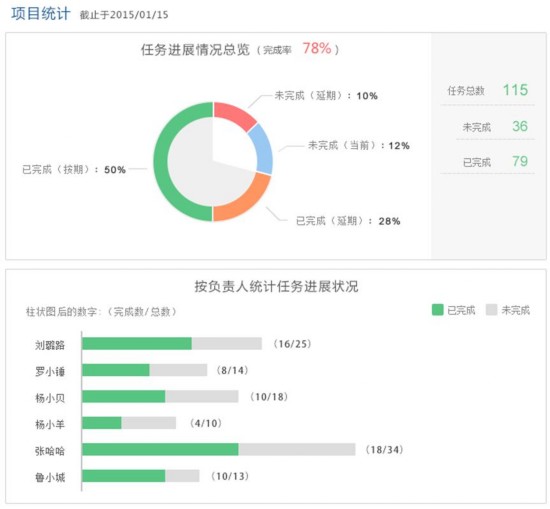The width and height of the screenshot is (550, 509).
Task: Select the red 未完成(延期) donut segment
Action: click(x=235, y=114)
